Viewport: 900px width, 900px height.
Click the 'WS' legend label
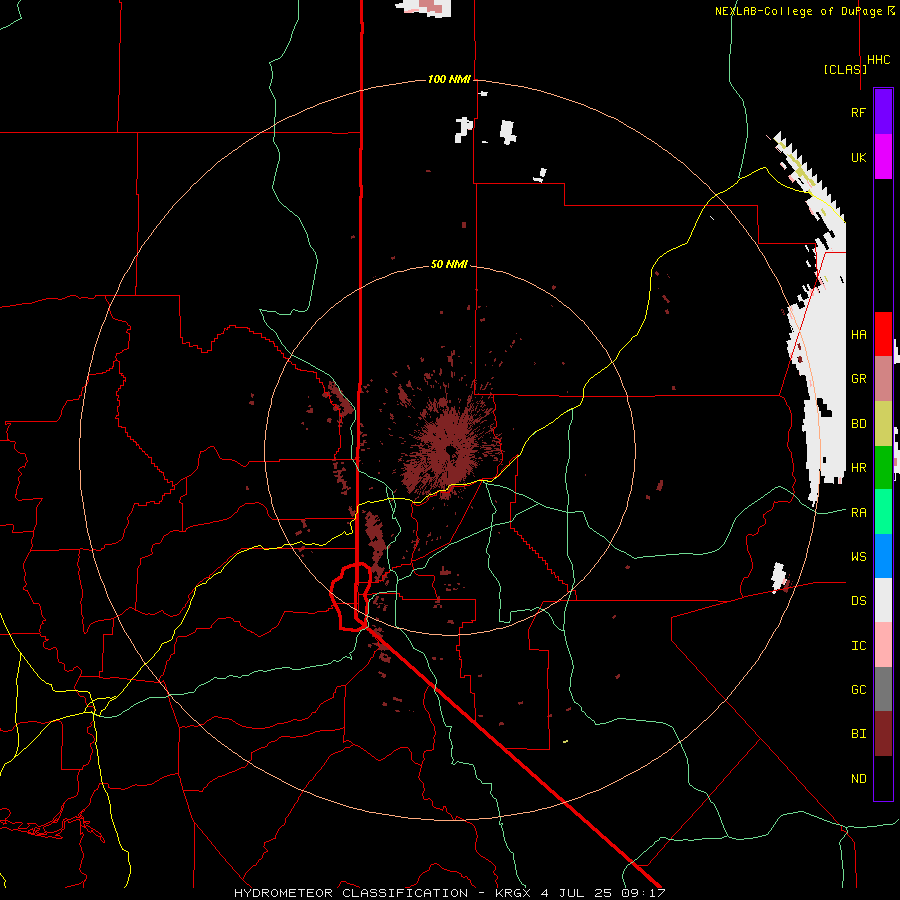pyautogui.click(x=858, y=556)
